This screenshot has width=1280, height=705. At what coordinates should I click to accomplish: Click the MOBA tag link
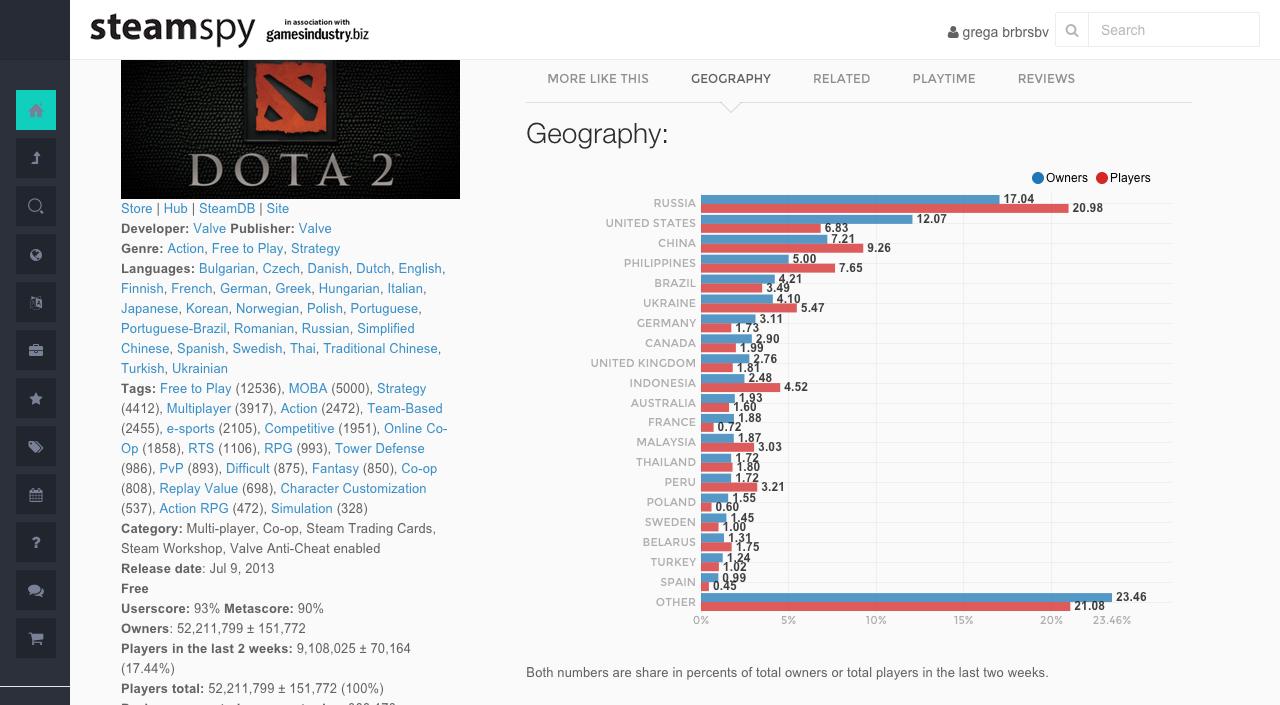click(x=308, y=388)
